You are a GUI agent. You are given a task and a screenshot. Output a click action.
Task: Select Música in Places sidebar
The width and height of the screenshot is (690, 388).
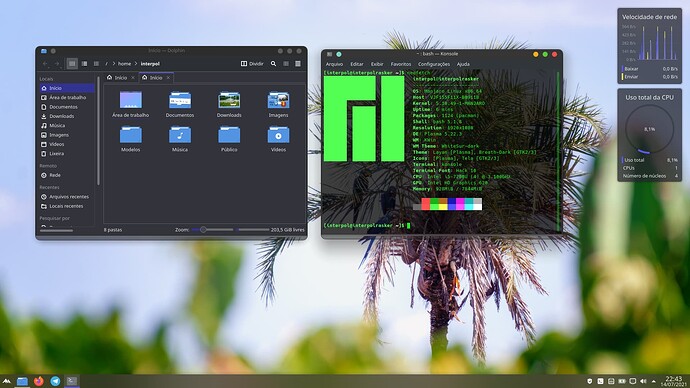coord(67,125)
